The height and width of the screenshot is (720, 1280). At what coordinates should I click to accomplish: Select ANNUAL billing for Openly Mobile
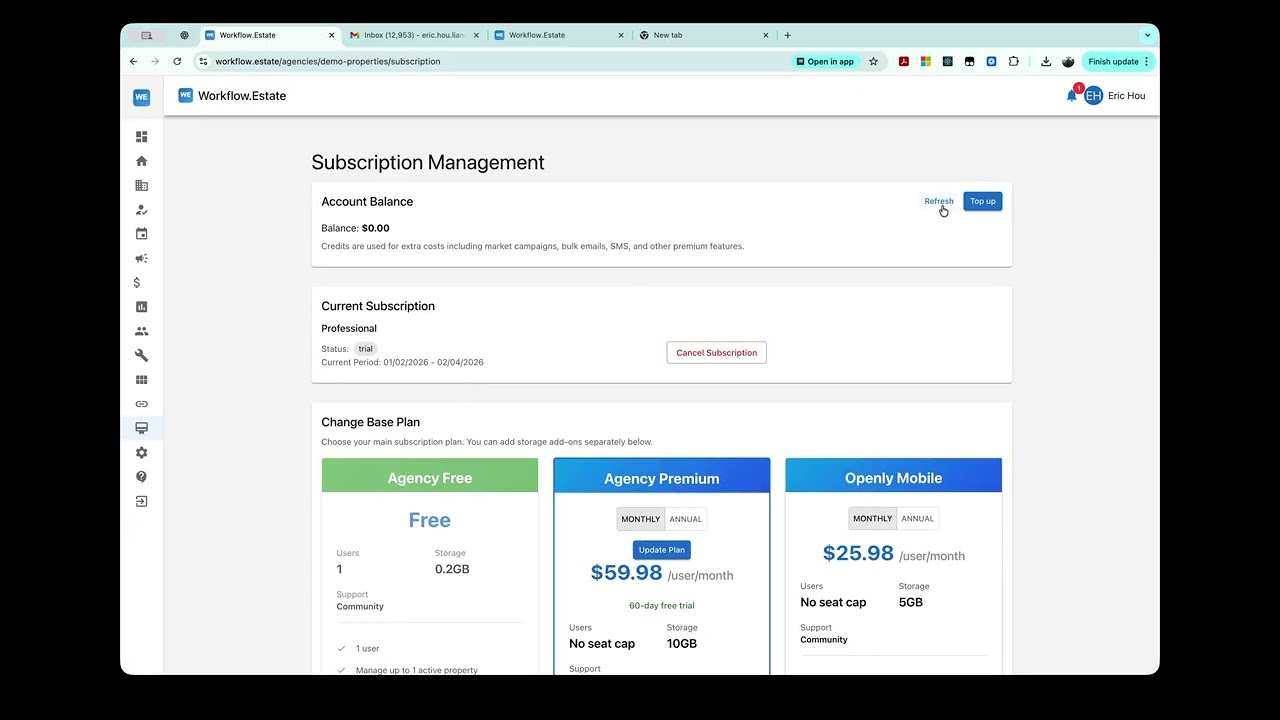tap(918, 518)
